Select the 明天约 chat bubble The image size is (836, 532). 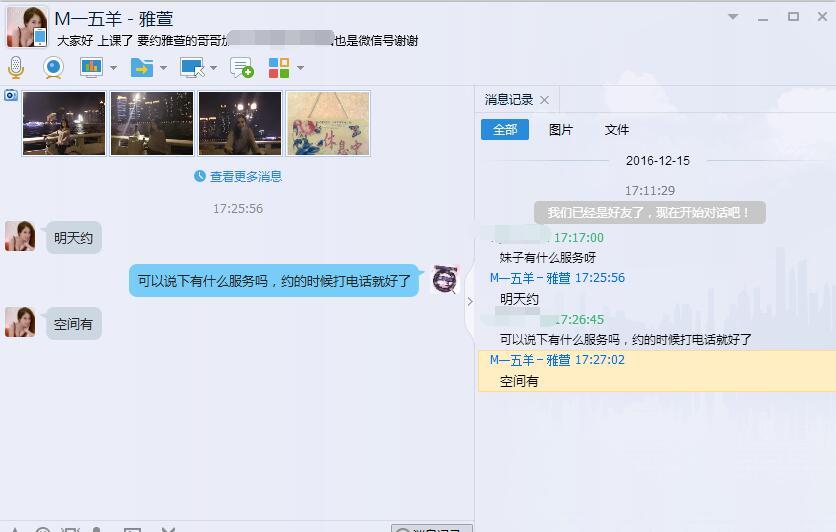pos(74,238)
